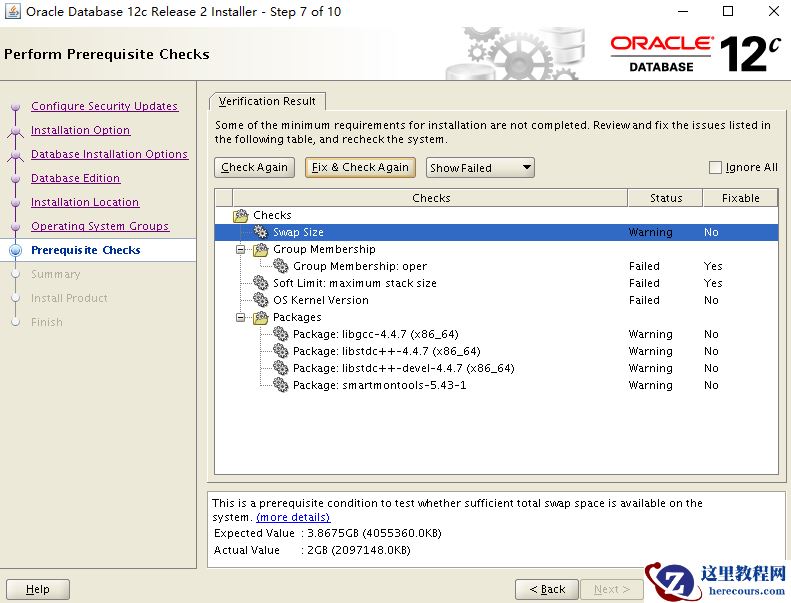Select the Verification Result tab
The image size is (791, 603).
click(x=267, y=101)
